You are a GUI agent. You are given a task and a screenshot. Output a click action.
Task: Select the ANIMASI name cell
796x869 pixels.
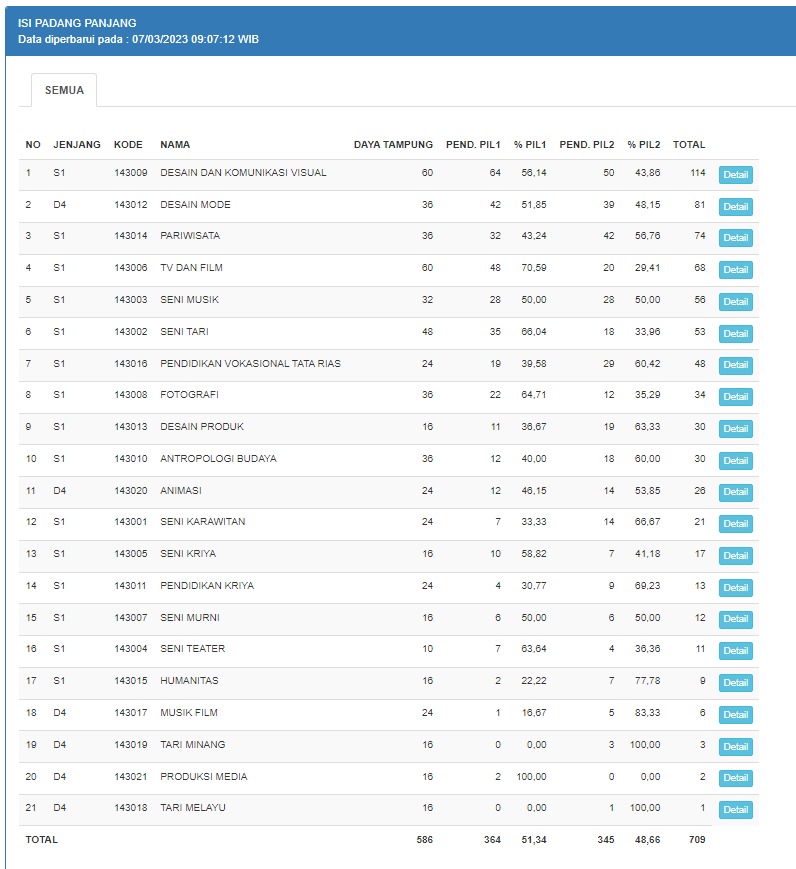coord(181,490)
